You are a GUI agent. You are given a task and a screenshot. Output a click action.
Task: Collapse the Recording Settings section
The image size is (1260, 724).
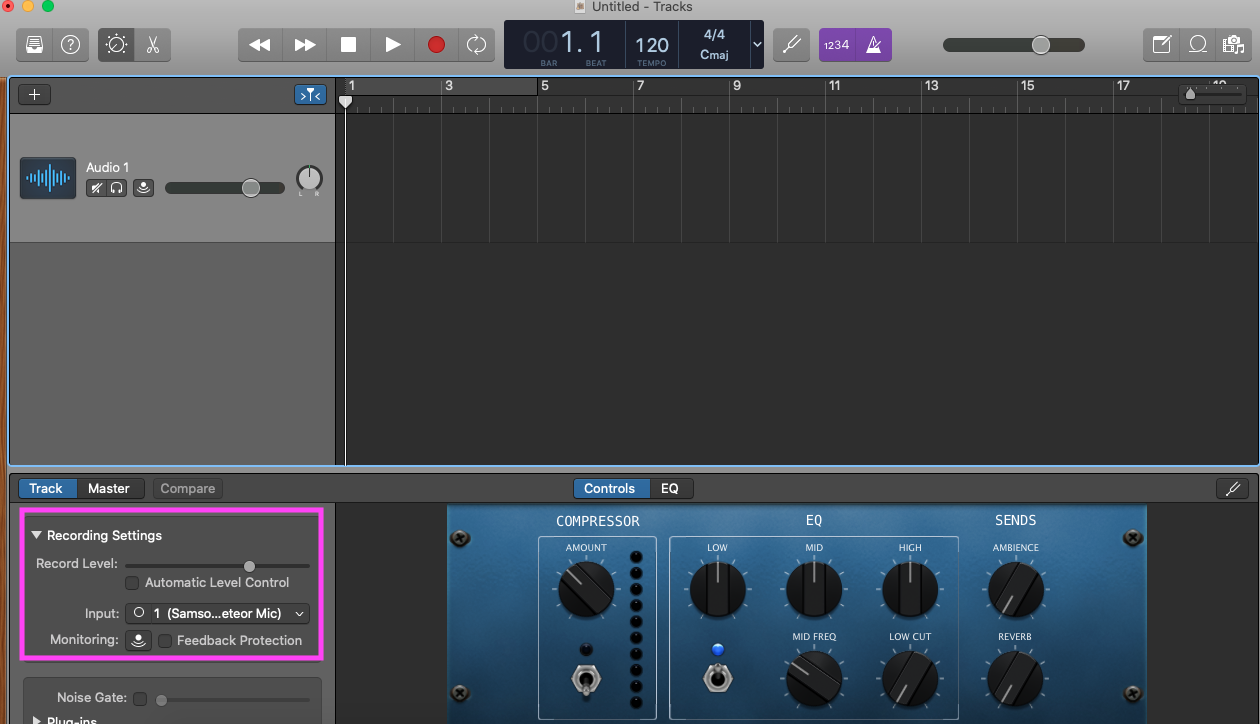(x=37, y=535)
